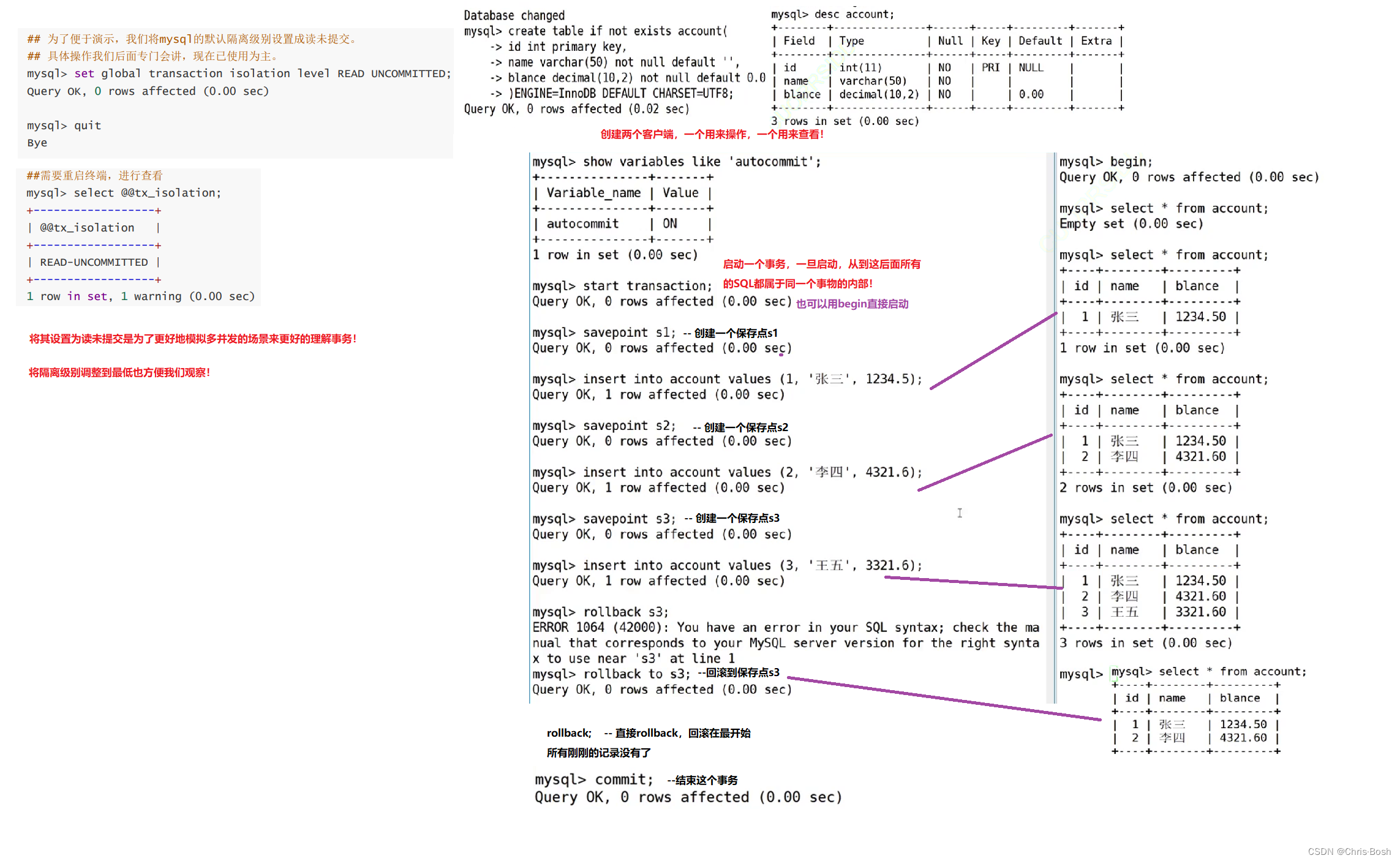Click the 'mysql> rollback to s3;' command
The height and width of the screenshot is (861, 1400).
coord(611,674)
